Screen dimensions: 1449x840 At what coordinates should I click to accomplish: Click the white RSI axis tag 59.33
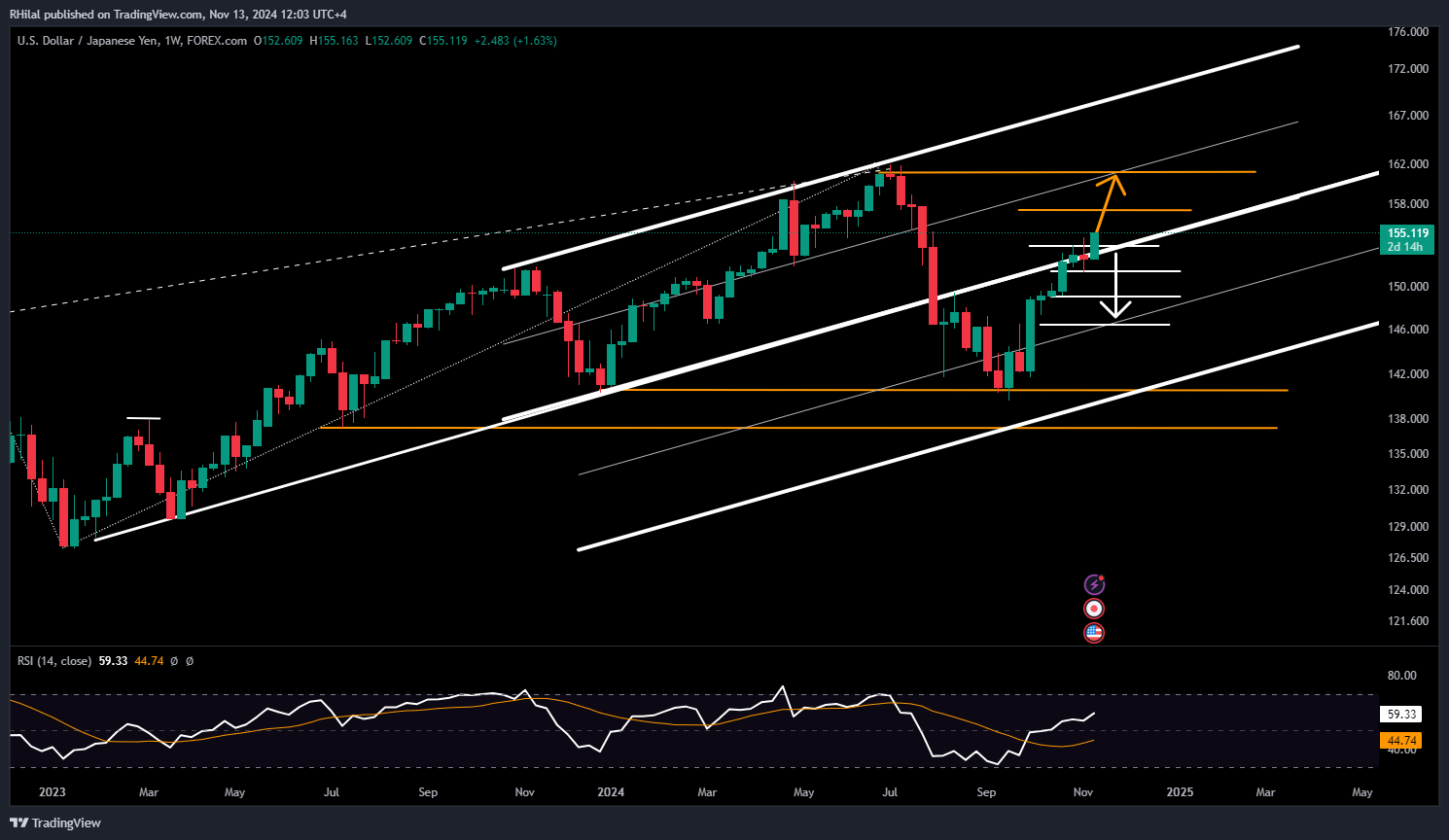pyautogui.click(x=1401, y=715)
